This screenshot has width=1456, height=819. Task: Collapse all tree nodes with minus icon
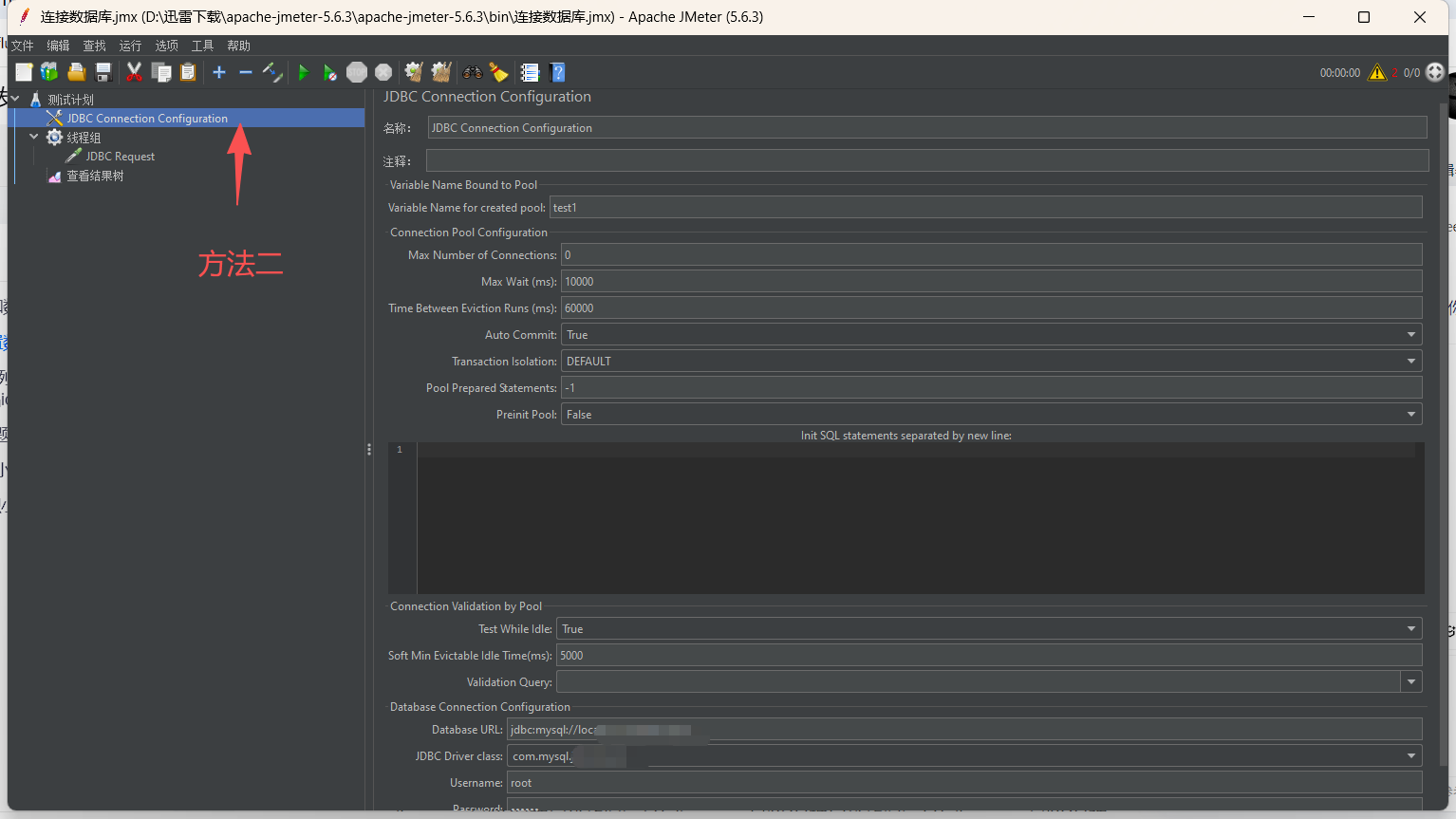pos(246,72)
